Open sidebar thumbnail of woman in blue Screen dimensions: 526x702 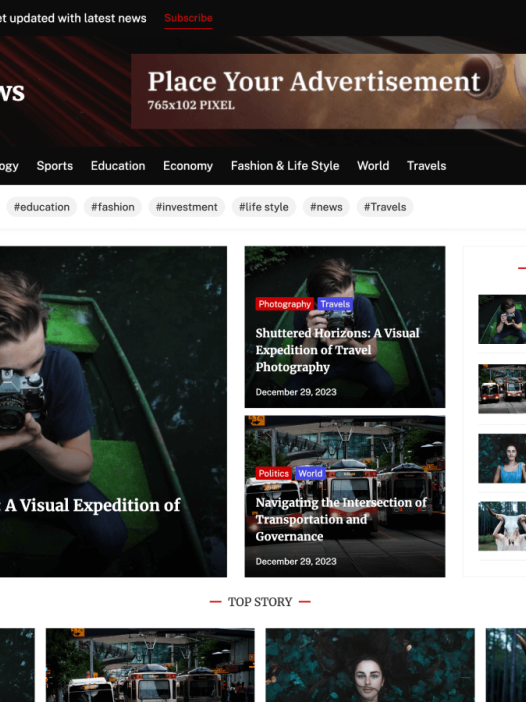(x=502, y=458)
